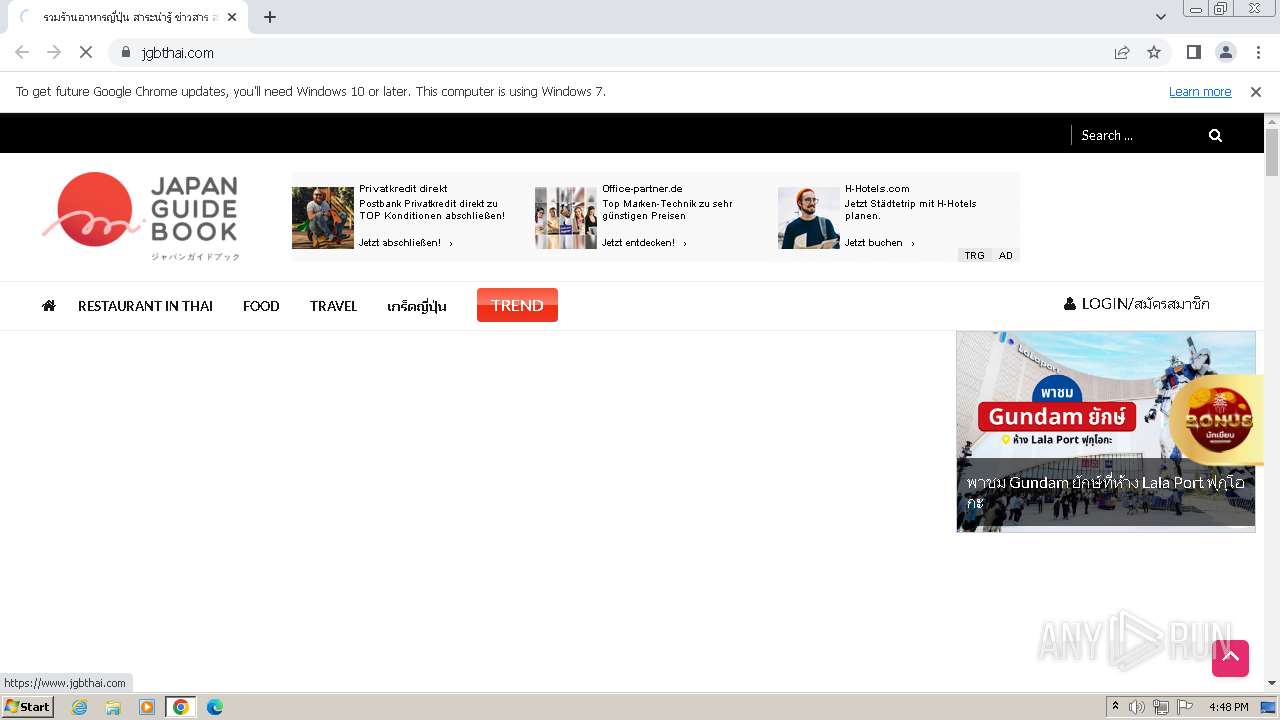The height and width of the screenshot is (720, 1280).
Task: Stop loading the page
Action: (x=86, y=53)
